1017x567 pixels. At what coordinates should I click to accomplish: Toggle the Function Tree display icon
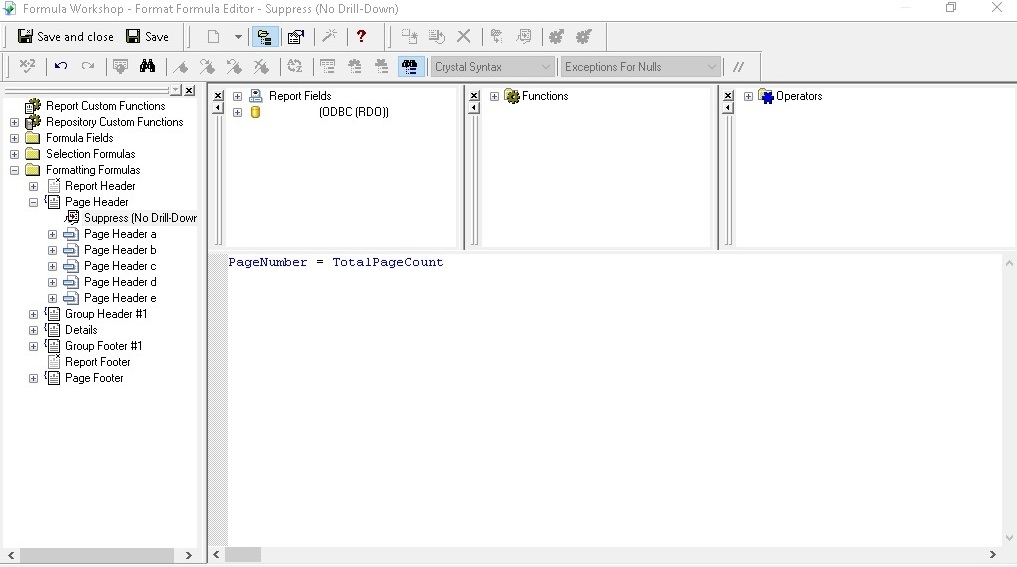pos(355,66)
